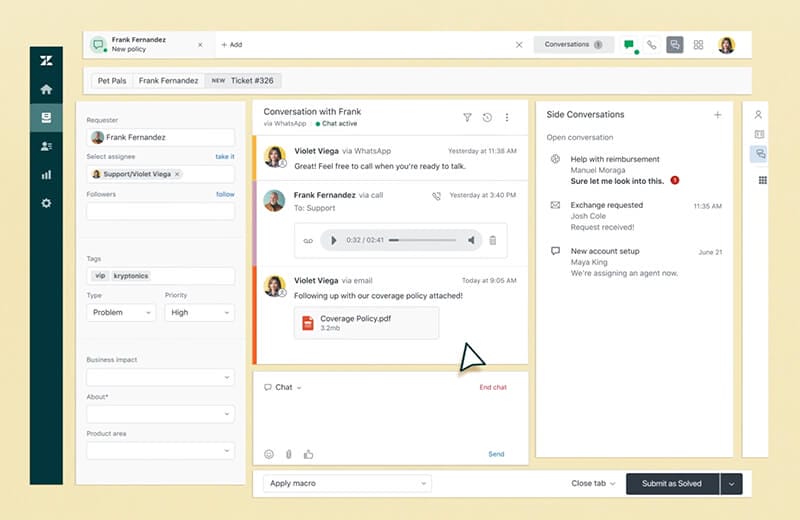
Task: Open conversation more options menu
Action: point(507,117)
